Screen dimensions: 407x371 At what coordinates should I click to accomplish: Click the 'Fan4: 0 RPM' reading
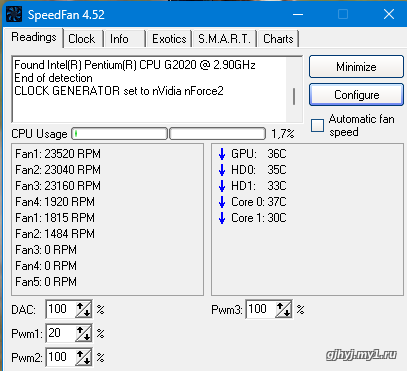46,266
